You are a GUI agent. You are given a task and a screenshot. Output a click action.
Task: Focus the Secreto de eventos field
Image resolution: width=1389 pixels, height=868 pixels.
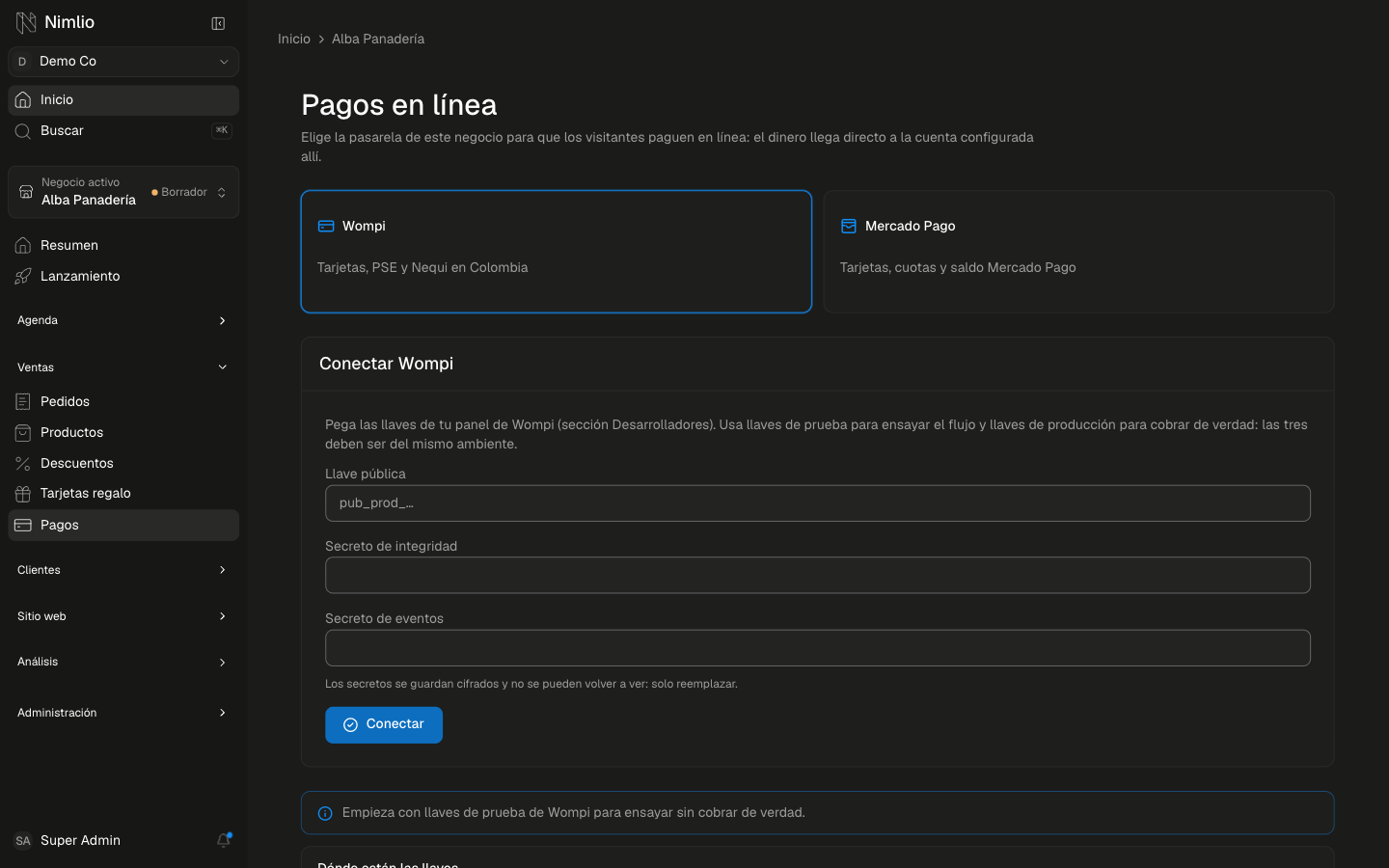[818, 648]
